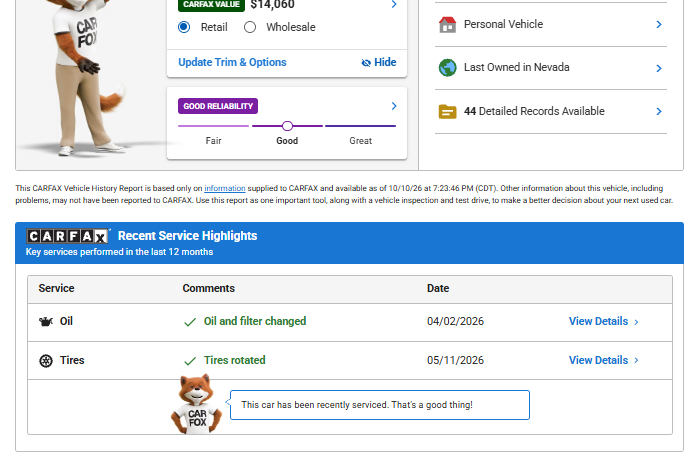The image size is (697, 466).
Task: Select the Wholesale radio button
Action: pos(250,27)
